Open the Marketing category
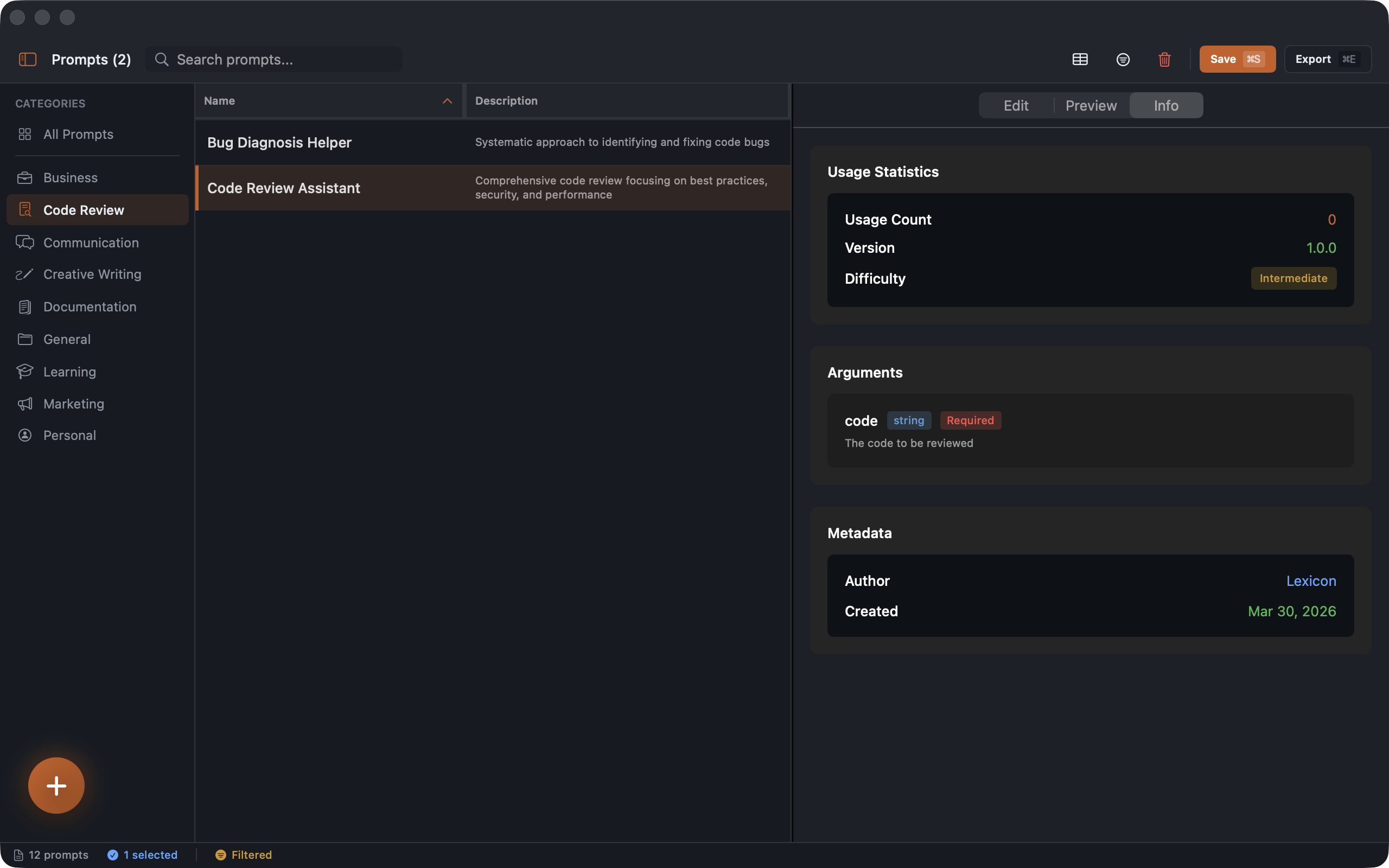This screenshot has height=868, width=1389. tap(98, 404)
